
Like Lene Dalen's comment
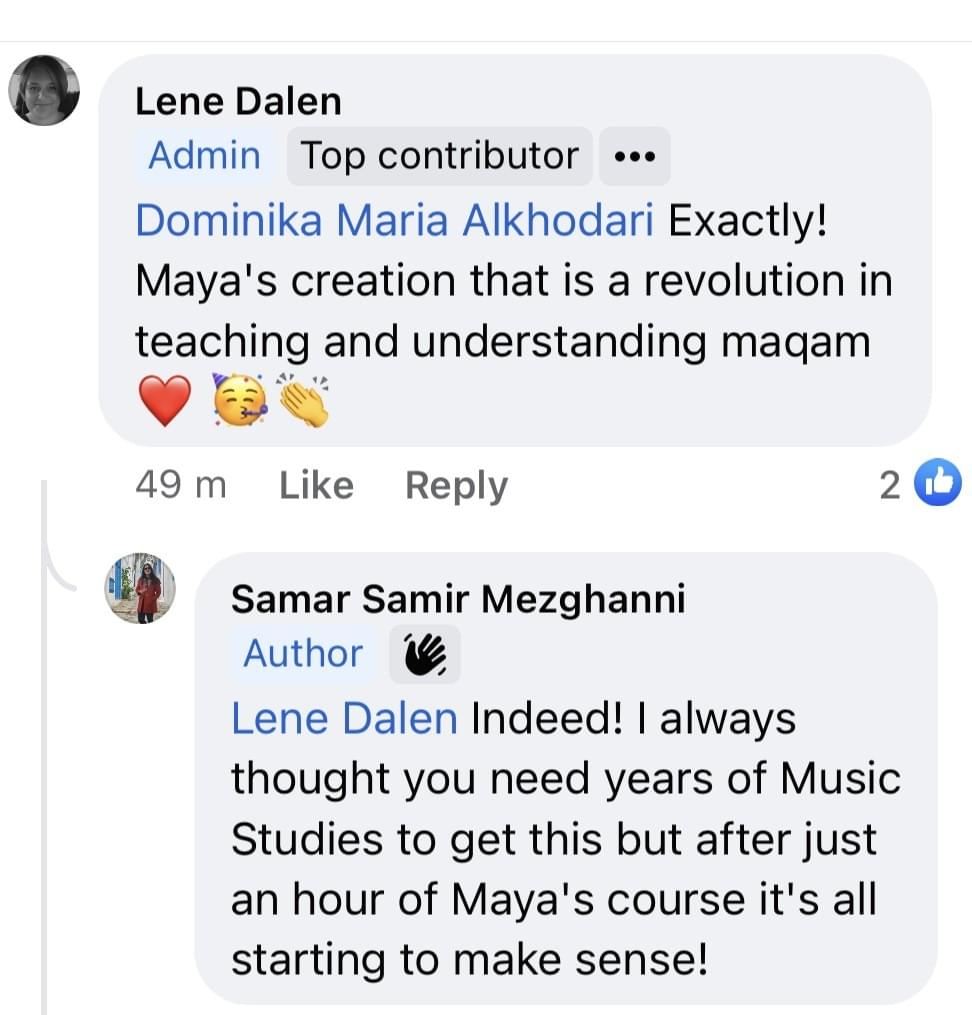pyautogui.click(x=316, y=486)
